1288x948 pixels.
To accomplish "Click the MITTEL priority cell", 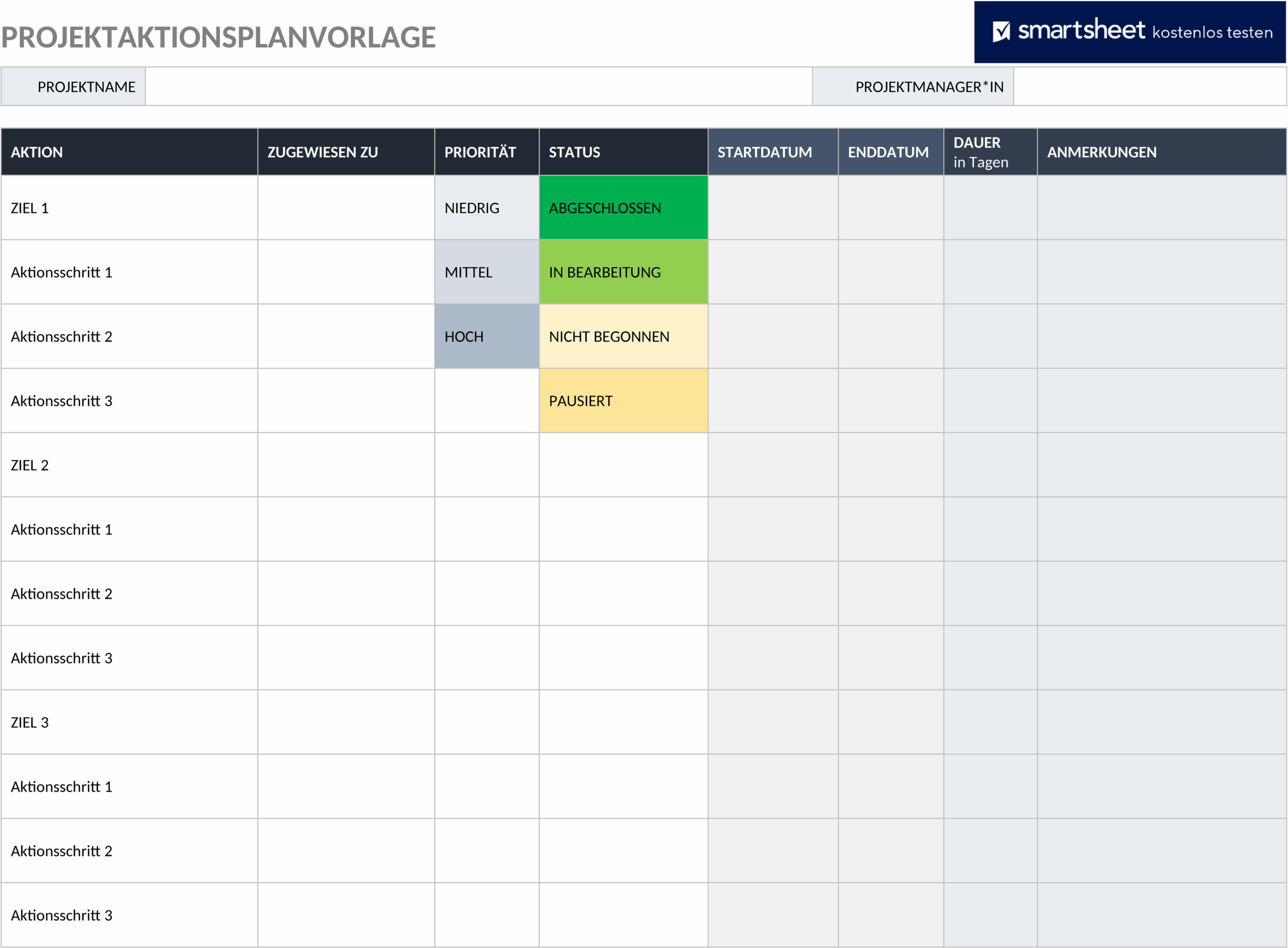I will 487,272.
